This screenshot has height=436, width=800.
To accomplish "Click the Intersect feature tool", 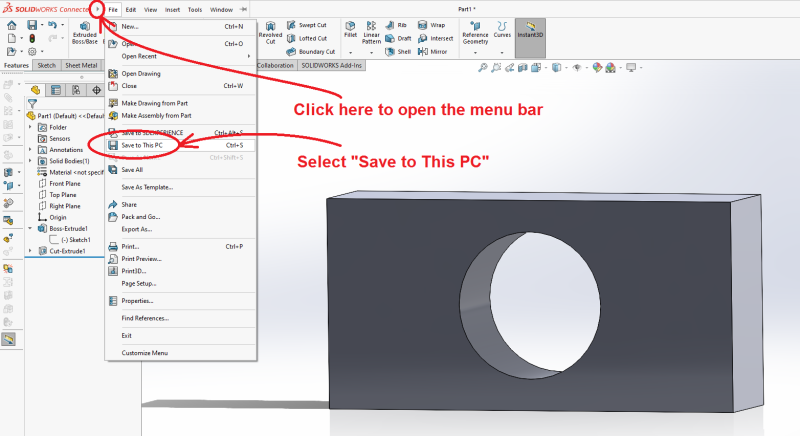I will click(435, 38).
